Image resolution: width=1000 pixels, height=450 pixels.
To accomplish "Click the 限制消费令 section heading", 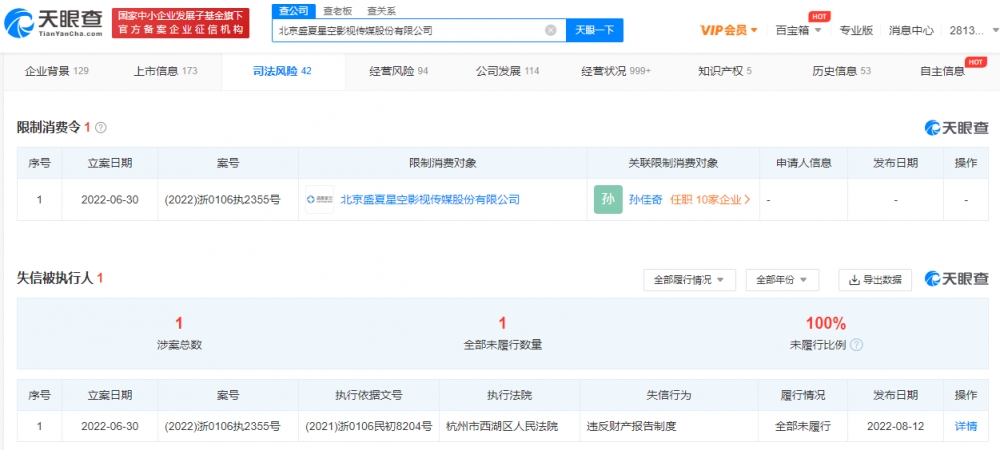I will point(49,127).
